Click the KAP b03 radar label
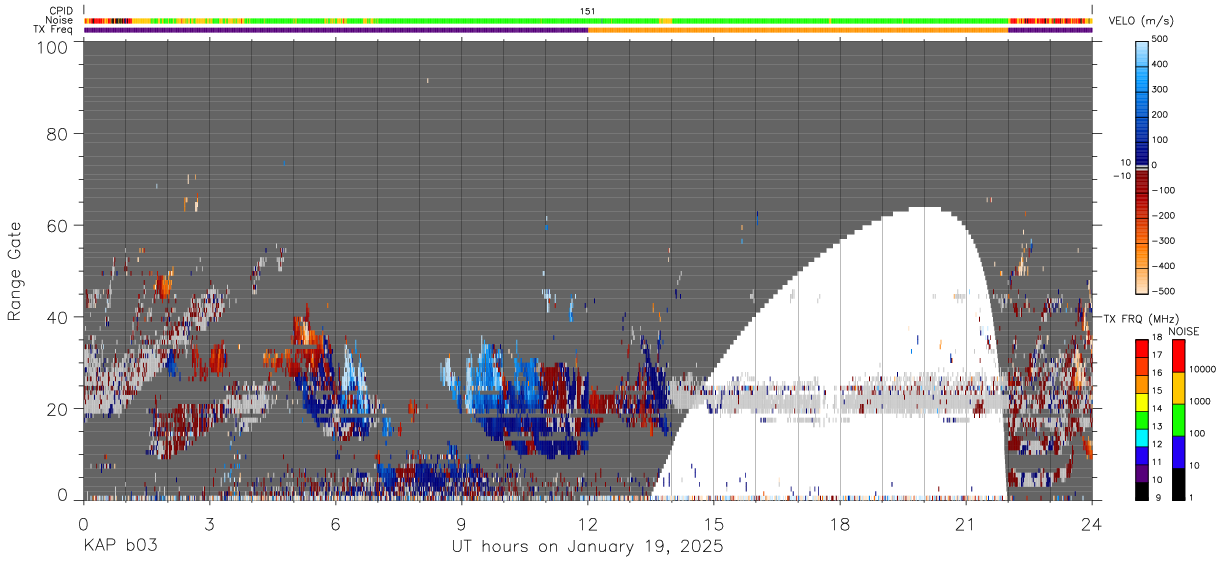The width and height of the screenshot is (1228, 567). pyautogui.click(x=119, y=547)
